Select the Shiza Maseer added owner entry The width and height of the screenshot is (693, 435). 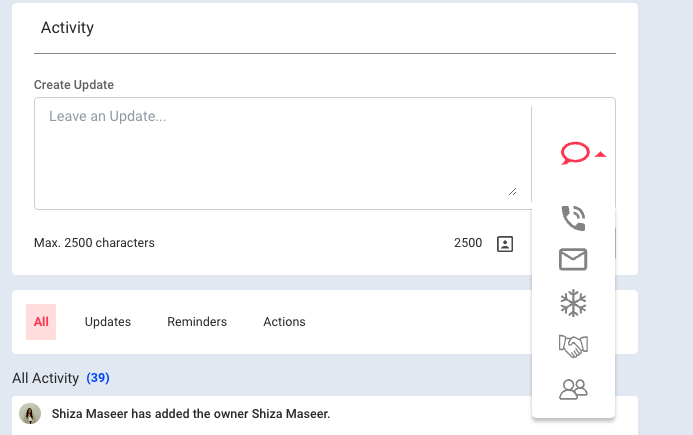pos(191,414)
